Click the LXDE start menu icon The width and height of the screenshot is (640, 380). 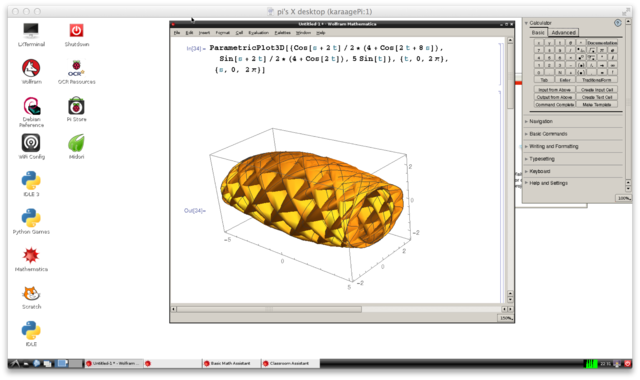point(15,363)
